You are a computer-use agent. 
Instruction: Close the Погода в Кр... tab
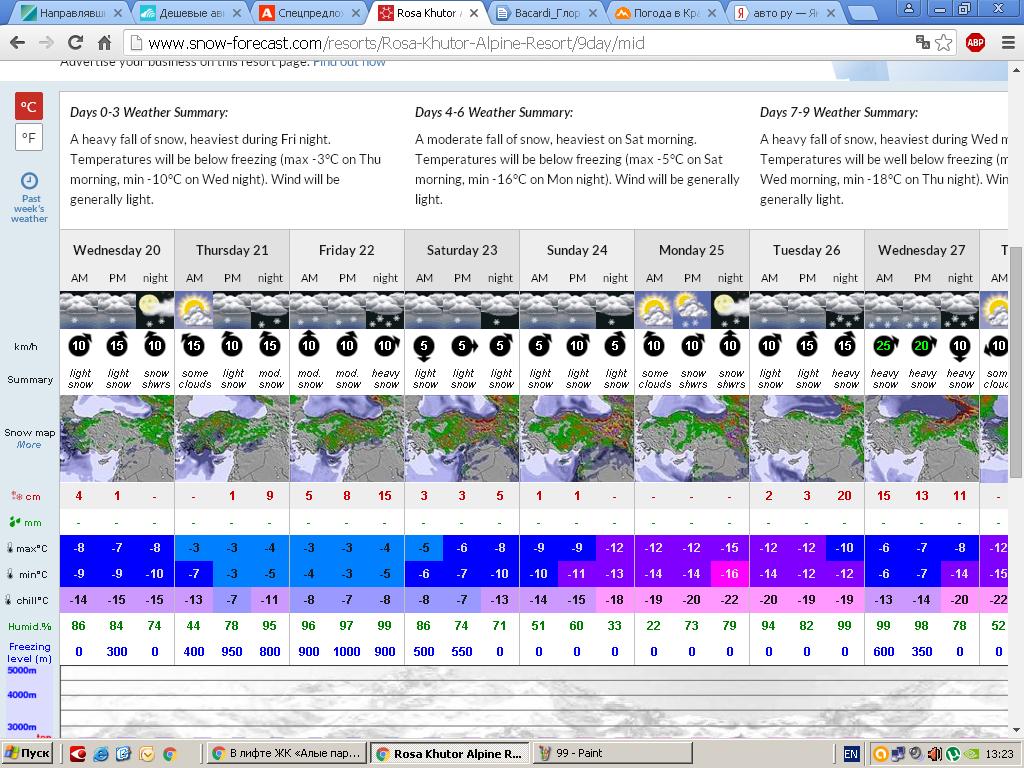[711, 13]
